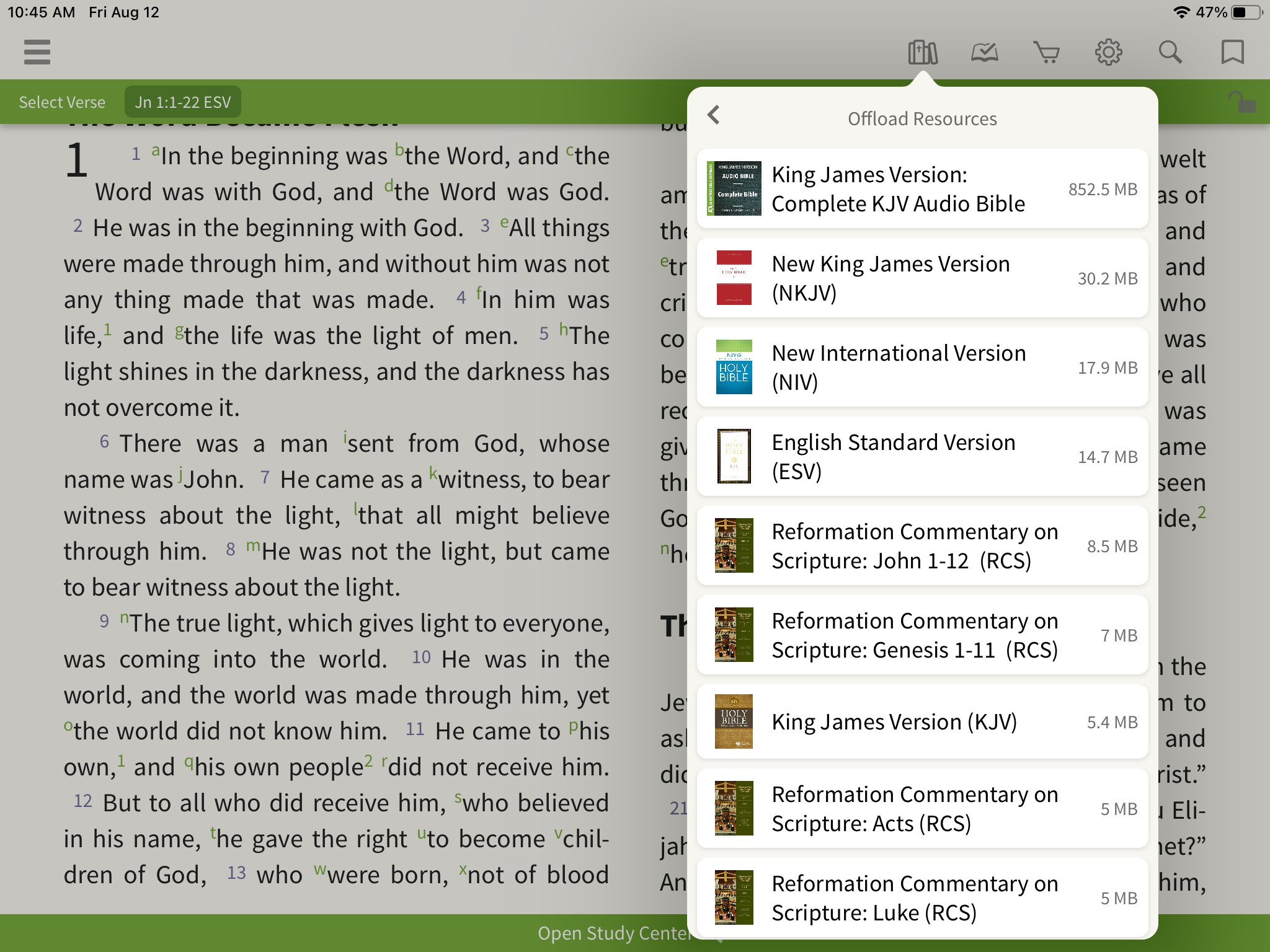Tap KJV Audio Bible cover thumbnail
The height and width of the screenshot is (952, 1270).
734,188
